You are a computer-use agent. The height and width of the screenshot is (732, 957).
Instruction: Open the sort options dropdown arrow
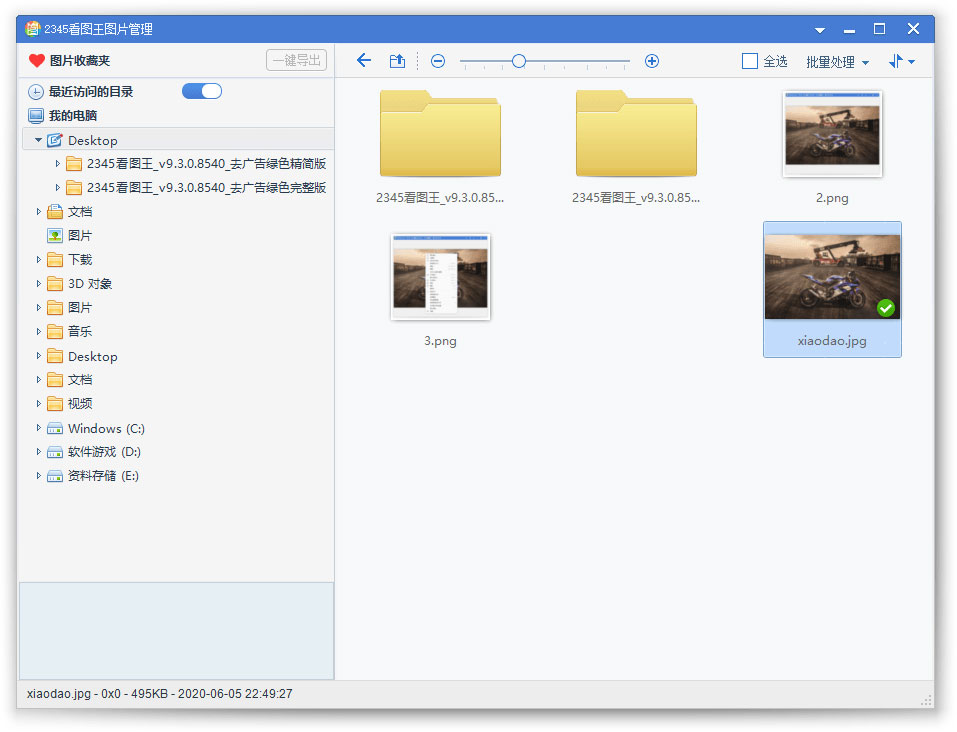pos(912,61)
